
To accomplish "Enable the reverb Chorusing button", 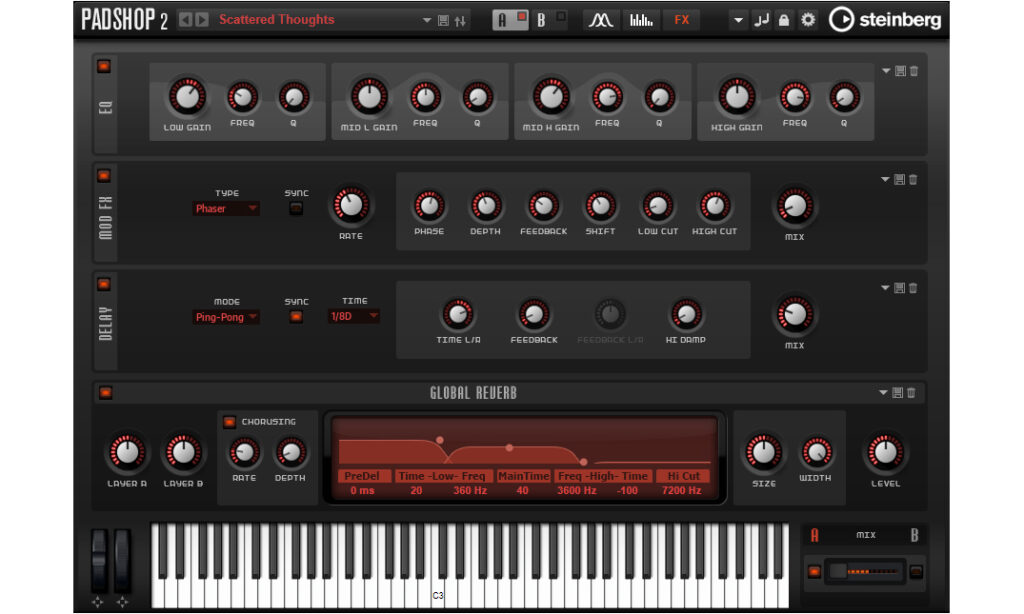I will 229,422.
